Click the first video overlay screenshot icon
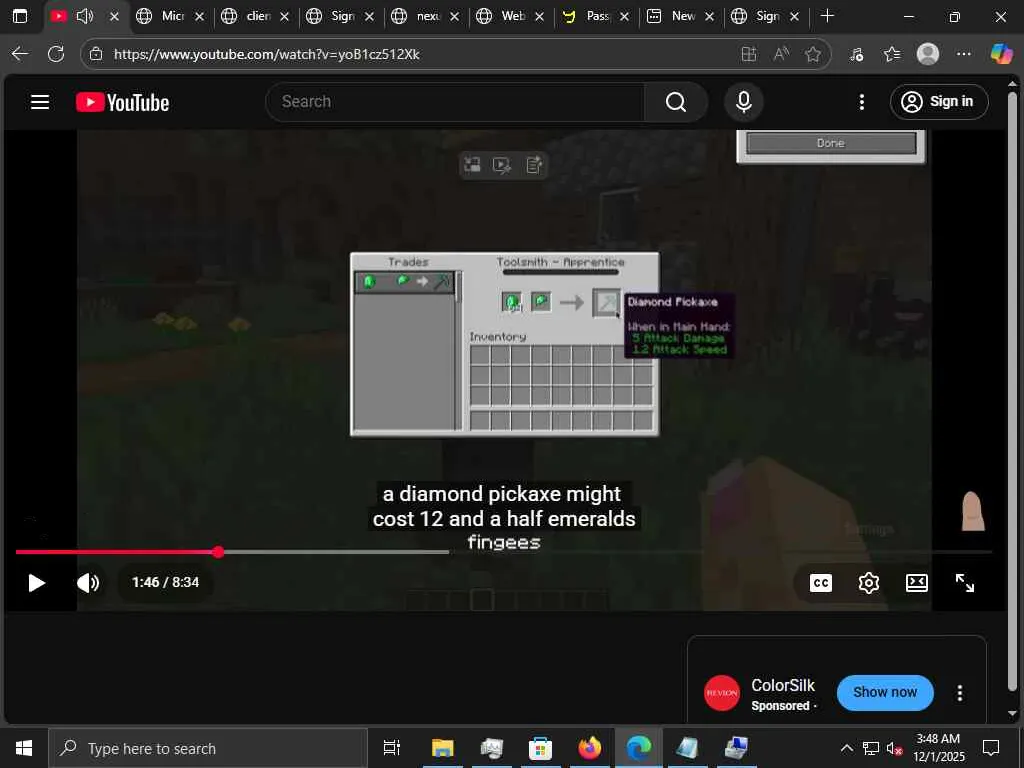The width and height of the screenshot is (1024, 768). (x=472, y=165)
